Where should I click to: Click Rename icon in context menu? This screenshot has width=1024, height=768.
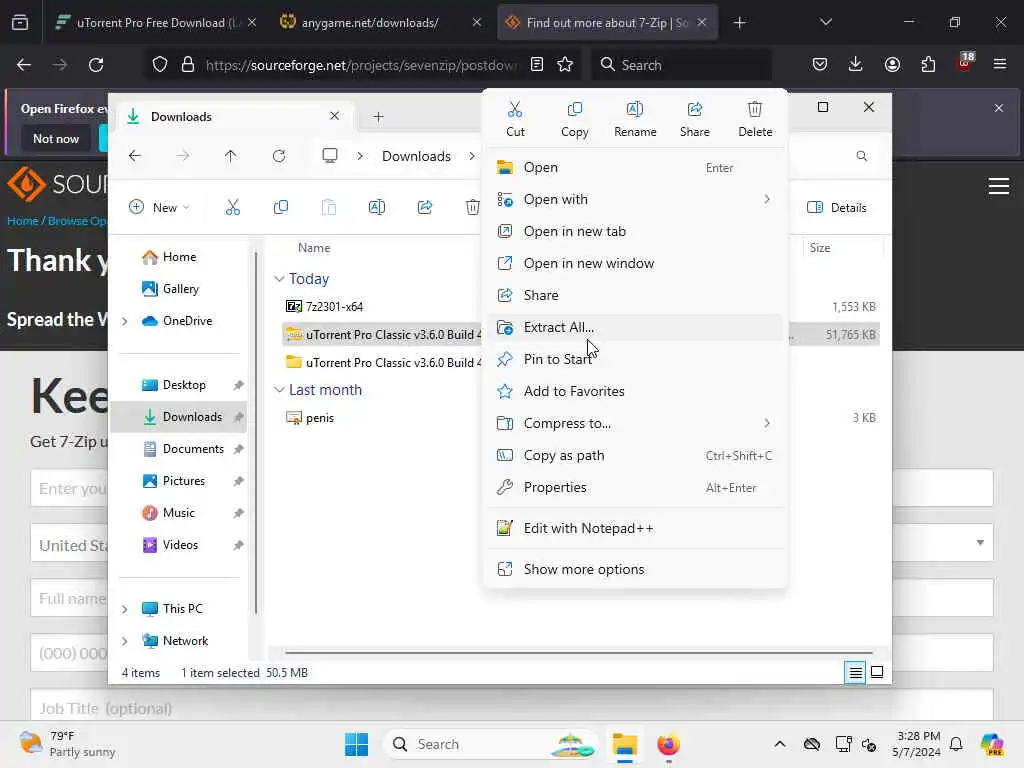(x=635, y=118)
